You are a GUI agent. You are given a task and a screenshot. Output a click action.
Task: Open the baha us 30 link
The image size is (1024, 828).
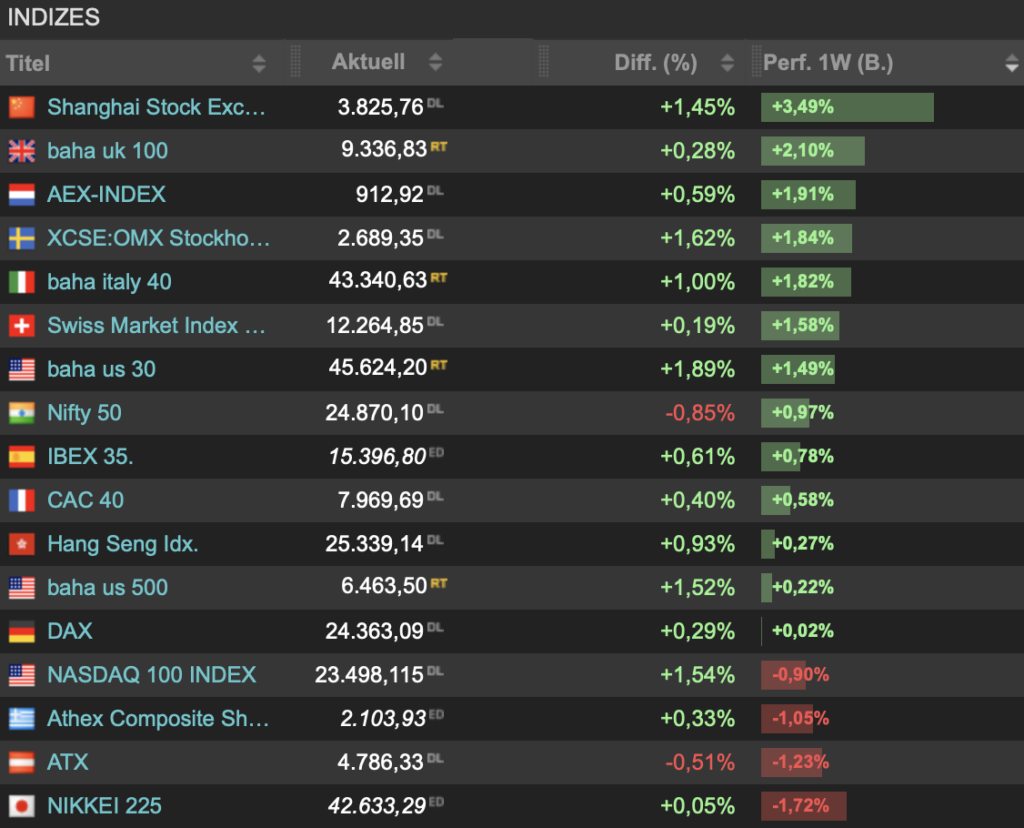[102, 369]
